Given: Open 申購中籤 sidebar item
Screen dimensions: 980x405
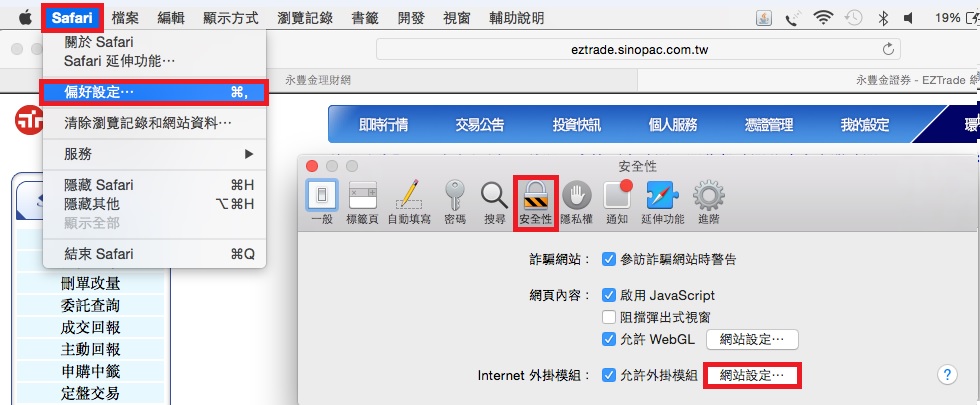Looking at the screenshot, I should (91, 372).
